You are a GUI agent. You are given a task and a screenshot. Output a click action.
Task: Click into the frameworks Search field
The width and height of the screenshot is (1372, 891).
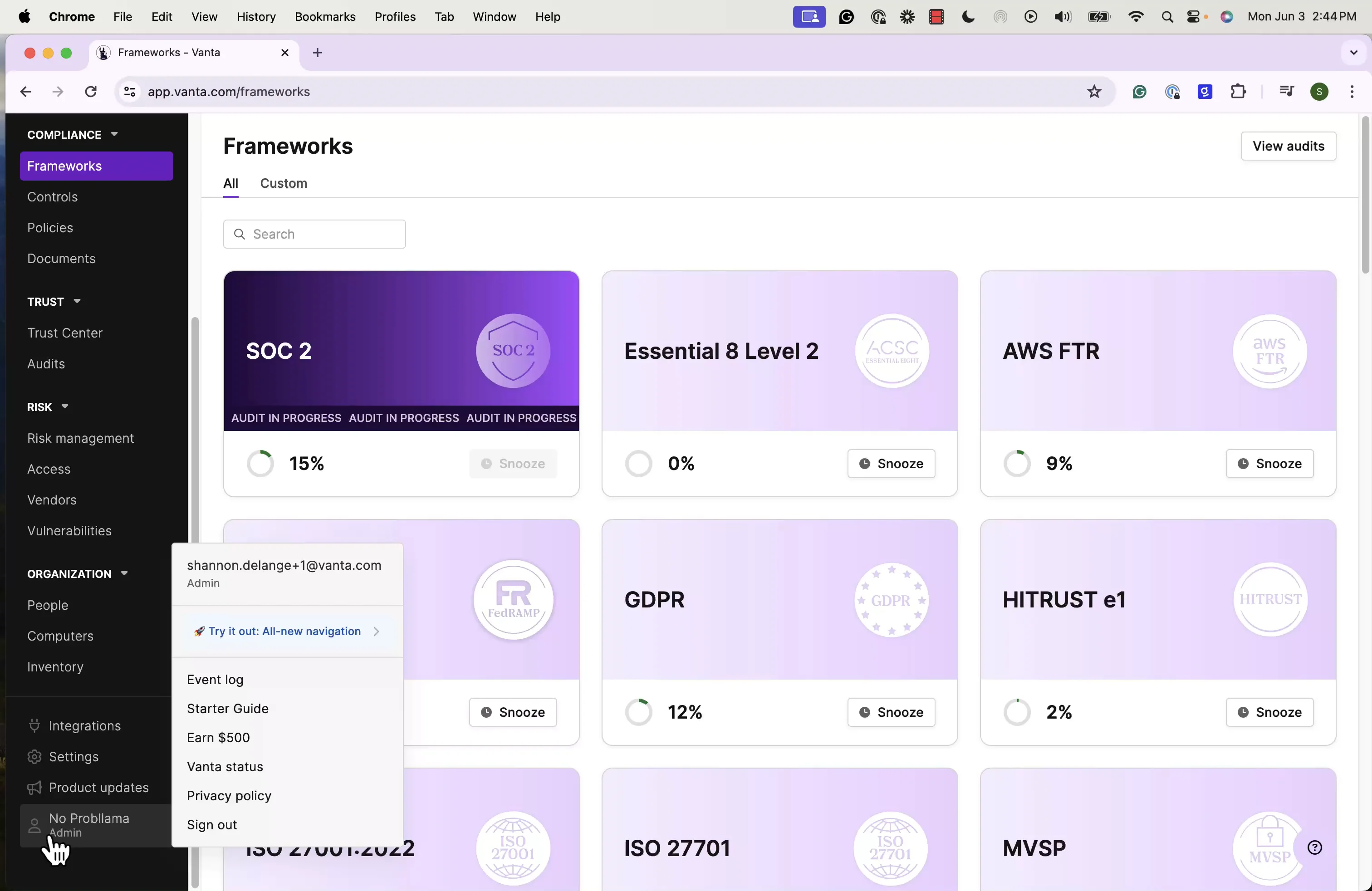pos(314,234)
